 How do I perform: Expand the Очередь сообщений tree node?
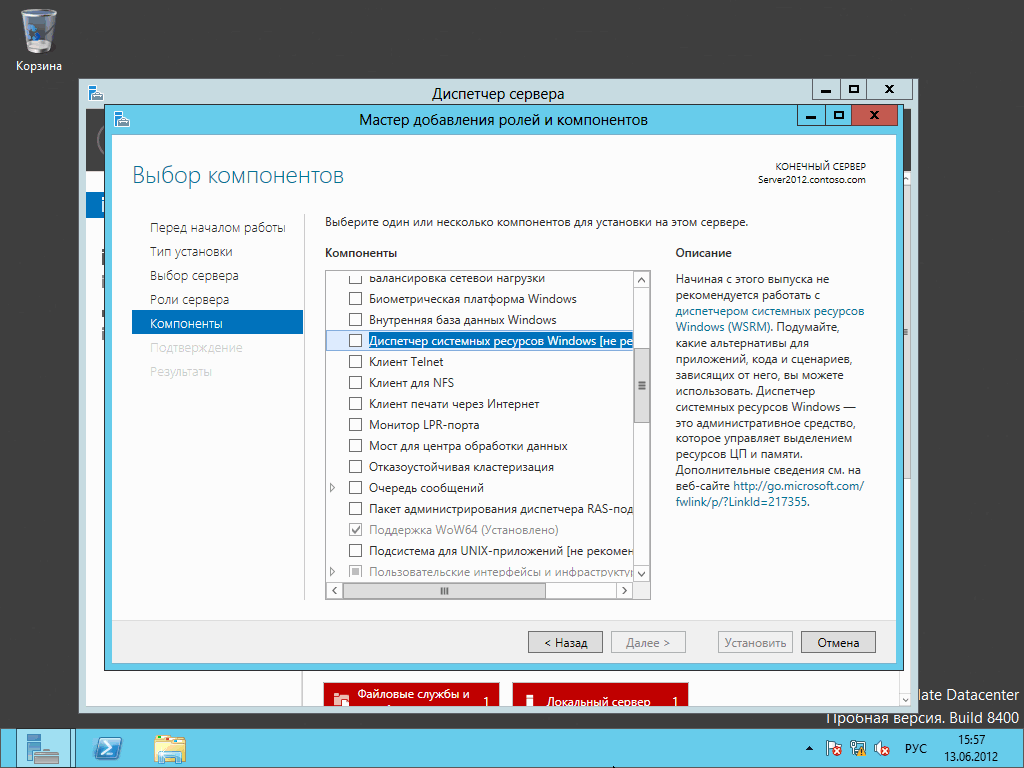pyautogui.click(x=333, y=488)
